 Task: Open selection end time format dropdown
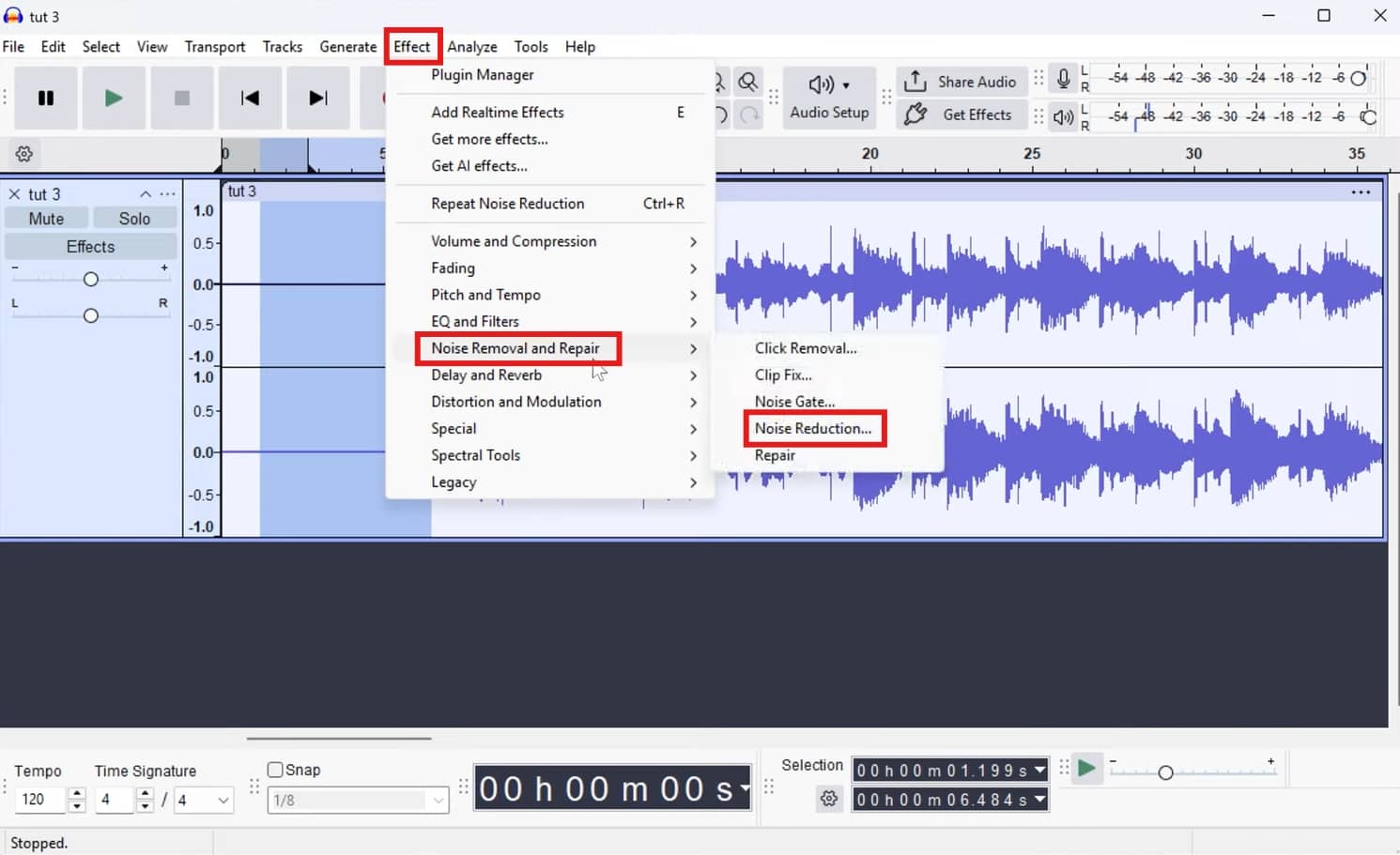pyautogui.click(x=1039, y=800)
